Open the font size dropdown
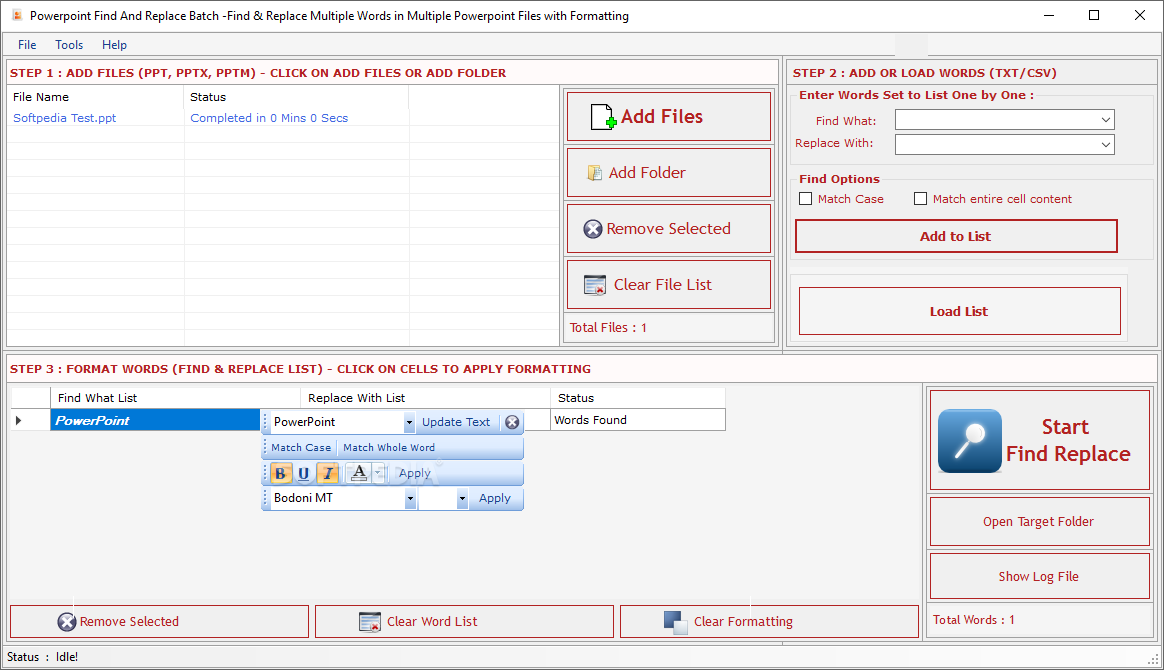 462,499
